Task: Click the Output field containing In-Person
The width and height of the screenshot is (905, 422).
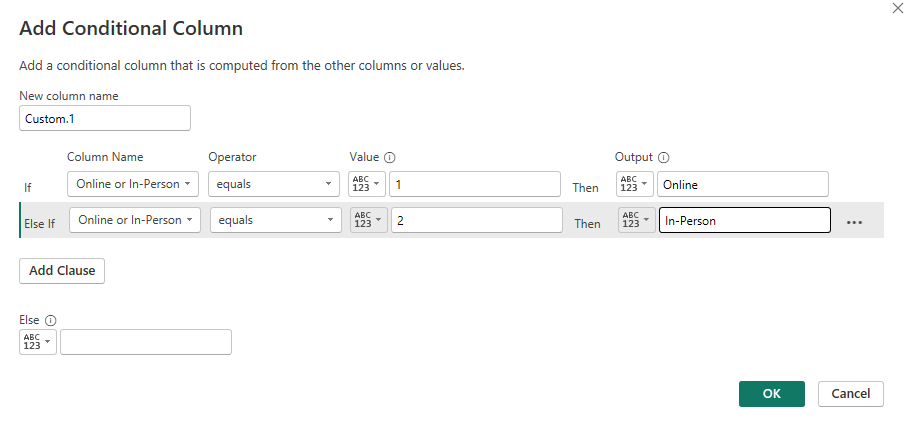Action: 744,220
